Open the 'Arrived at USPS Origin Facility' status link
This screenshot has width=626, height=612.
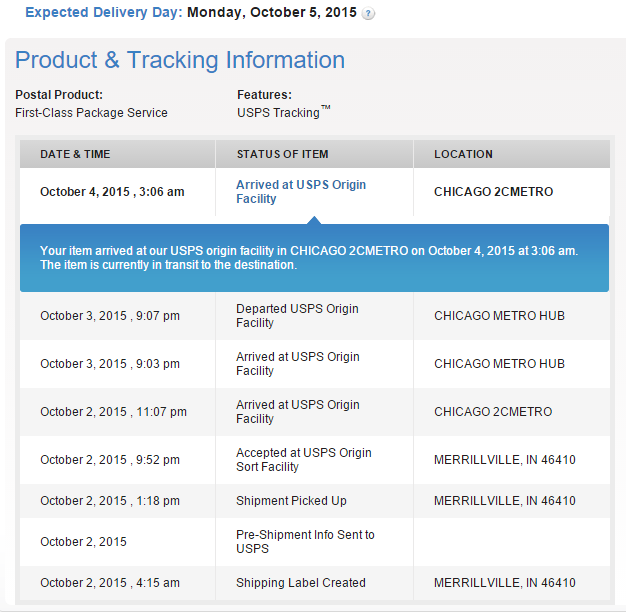(301, 192)
